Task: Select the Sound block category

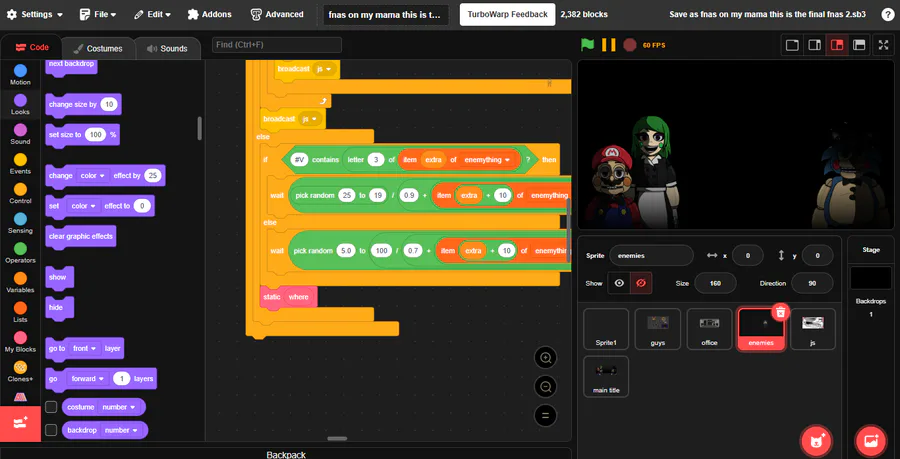Action: pyautogui.click(x=20, y=135)
